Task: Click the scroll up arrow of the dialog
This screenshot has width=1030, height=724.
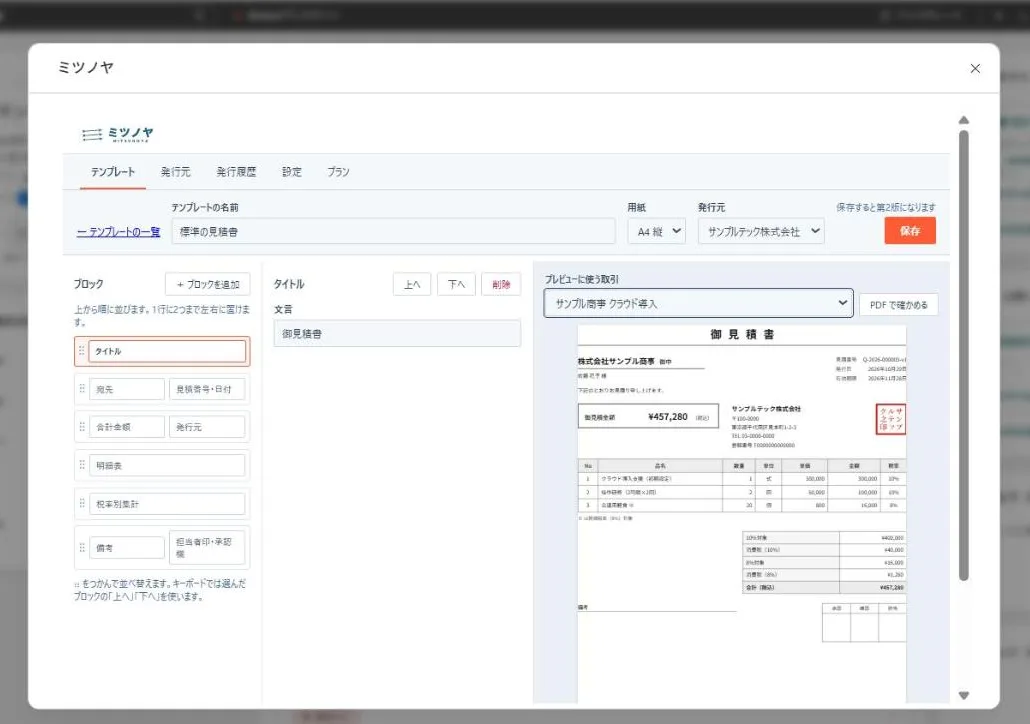Action: pyautogui.click(x=964, y=120)
